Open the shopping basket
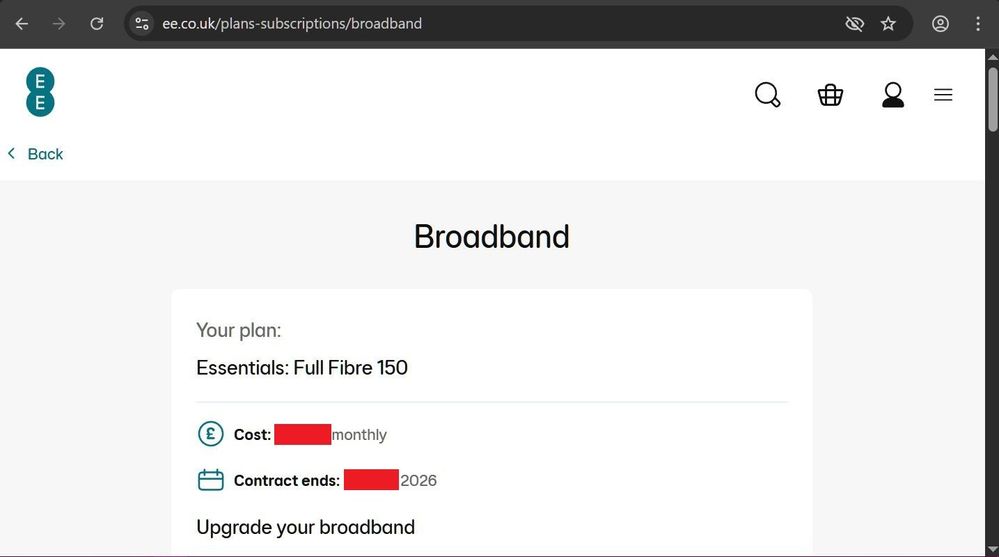Screen dimensions: 999x557 click(830, 95)
